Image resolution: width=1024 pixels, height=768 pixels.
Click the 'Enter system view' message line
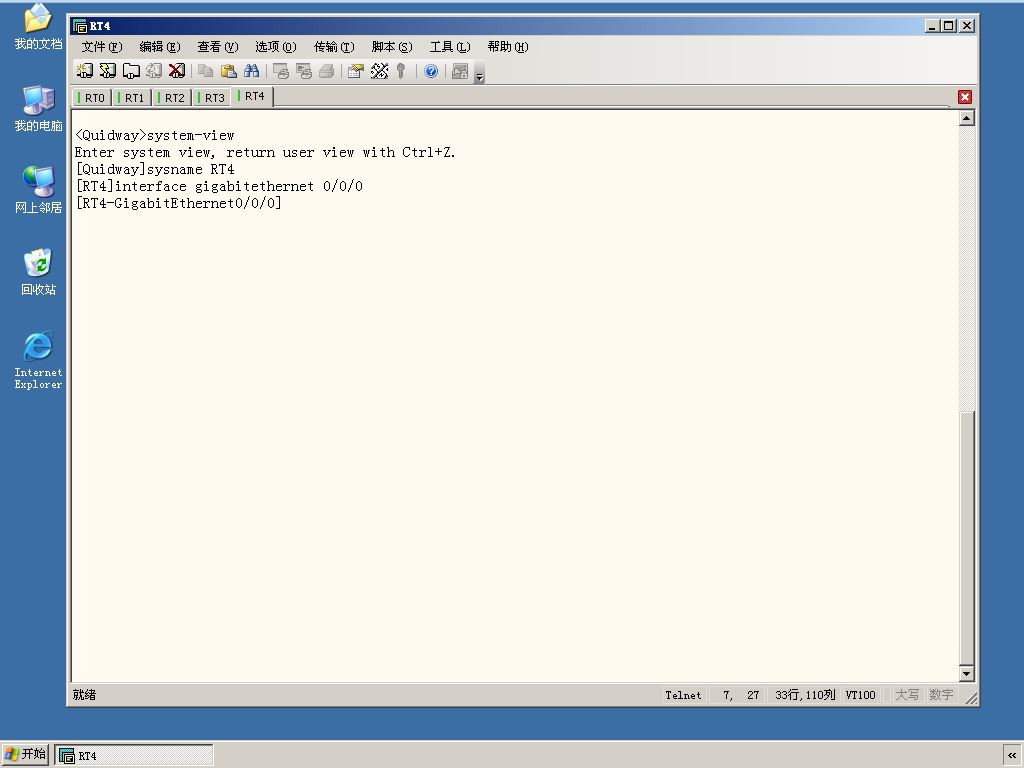265,152
